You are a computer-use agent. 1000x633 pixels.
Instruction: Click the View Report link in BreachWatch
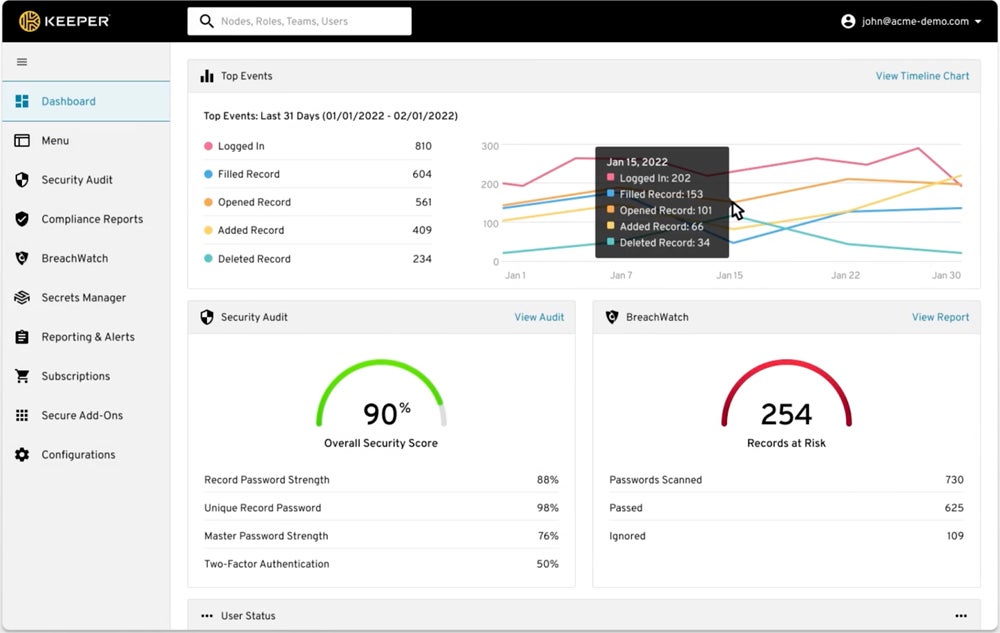pyautogui.click(x=940, y=317)
